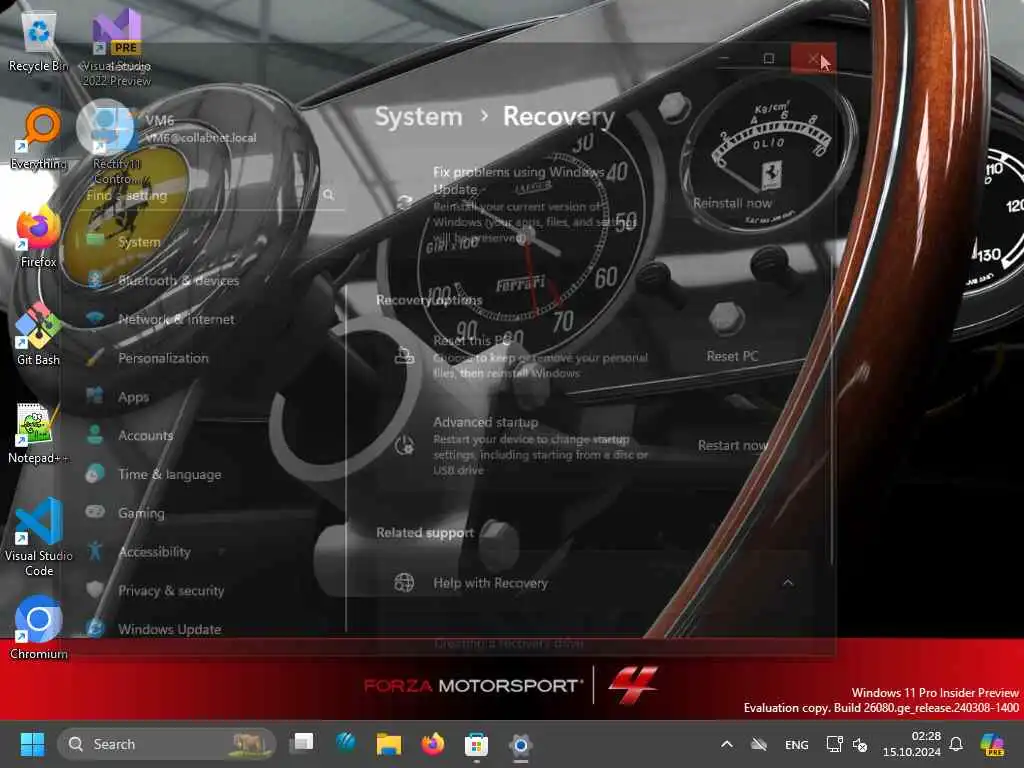
Task: Open Chromium desktop shortcut
Action: 39,627
